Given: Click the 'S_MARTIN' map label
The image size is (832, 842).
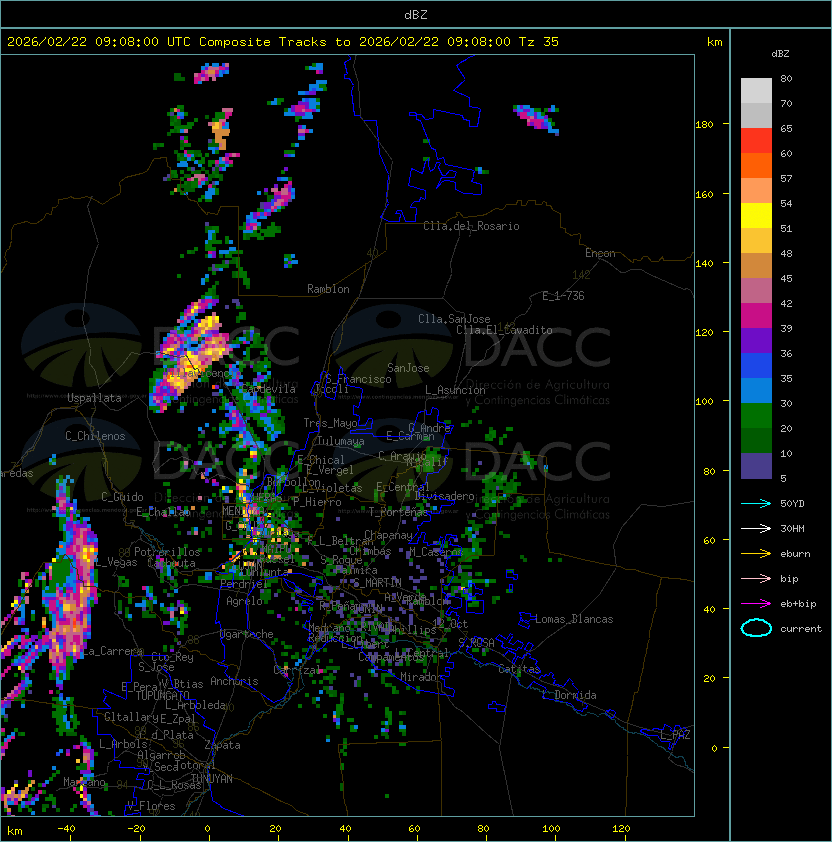Looking at the screenshot, I should click(377, 583).
